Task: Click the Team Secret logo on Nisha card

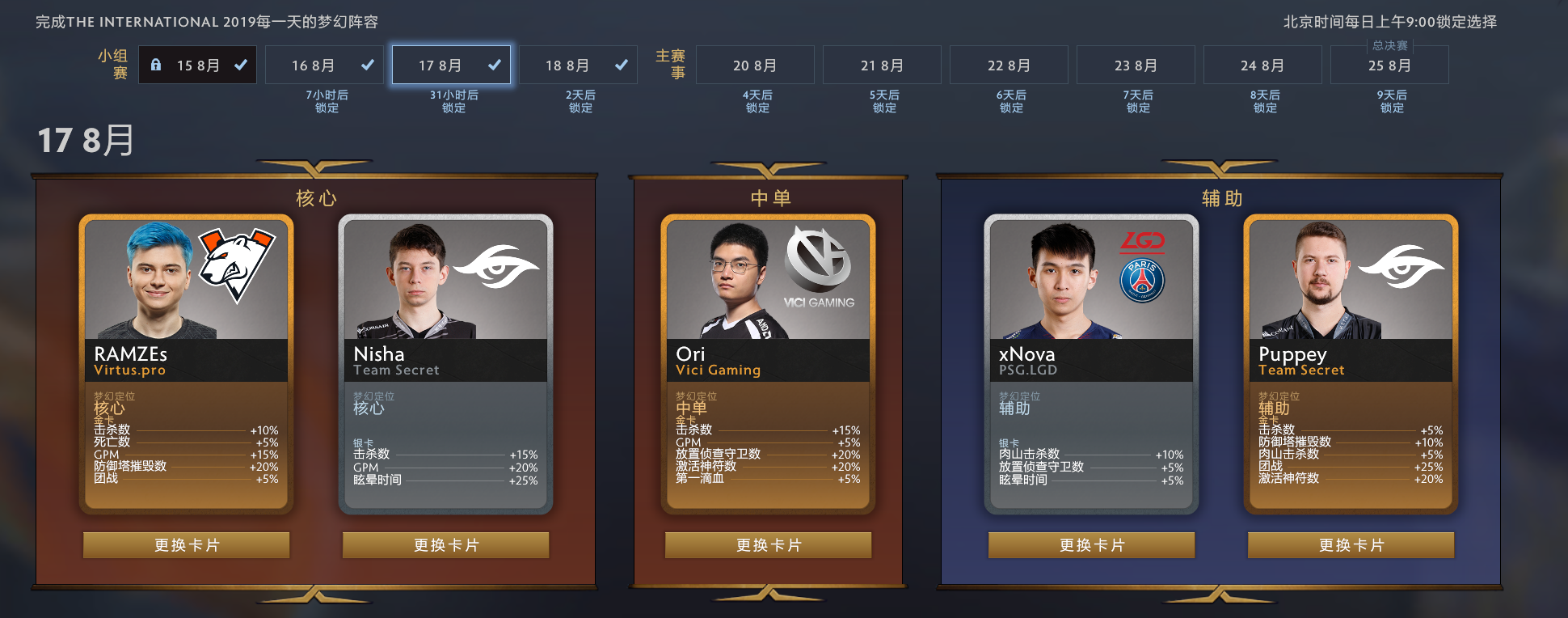Action: (x=495, y=266)
